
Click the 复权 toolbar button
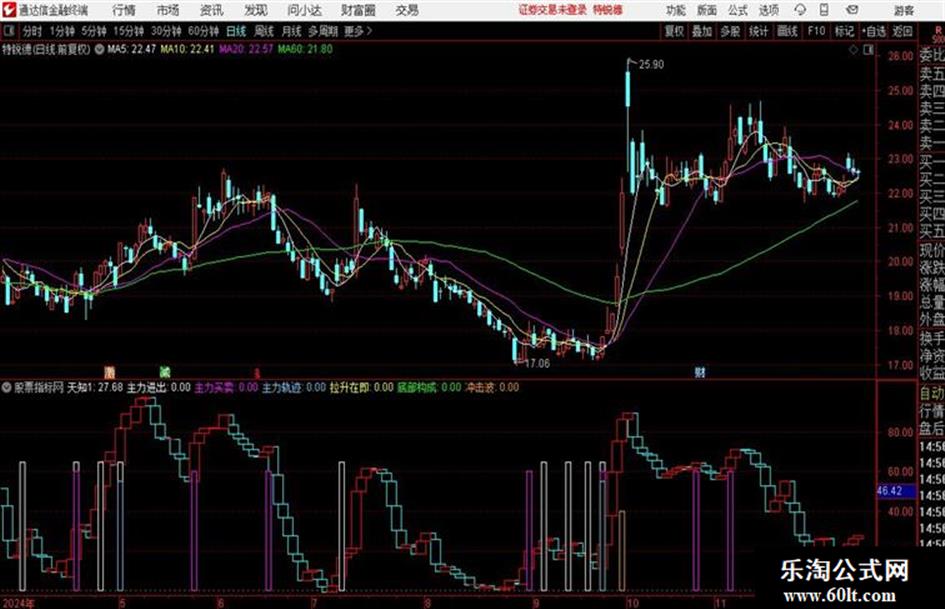[x=674, y=31]
